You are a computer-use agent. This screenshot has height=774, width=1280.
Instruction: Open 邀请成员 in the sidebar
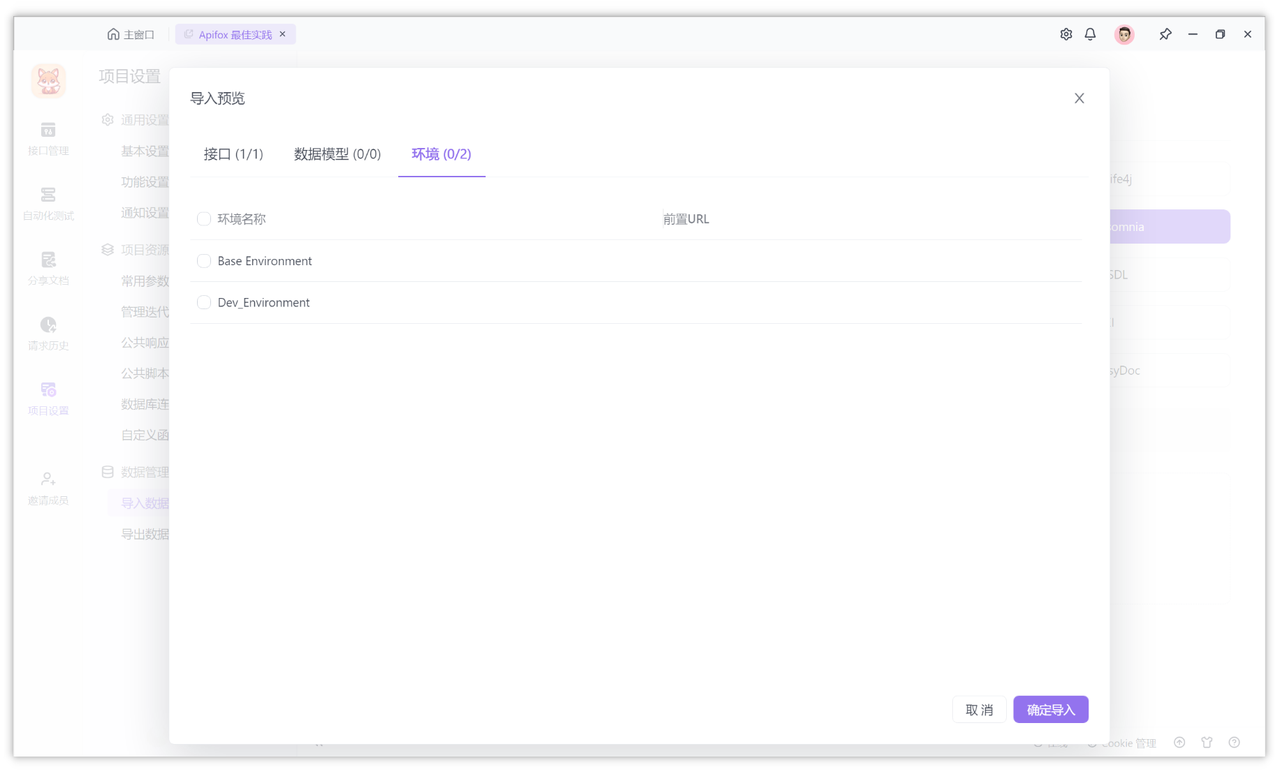[48, 489]
